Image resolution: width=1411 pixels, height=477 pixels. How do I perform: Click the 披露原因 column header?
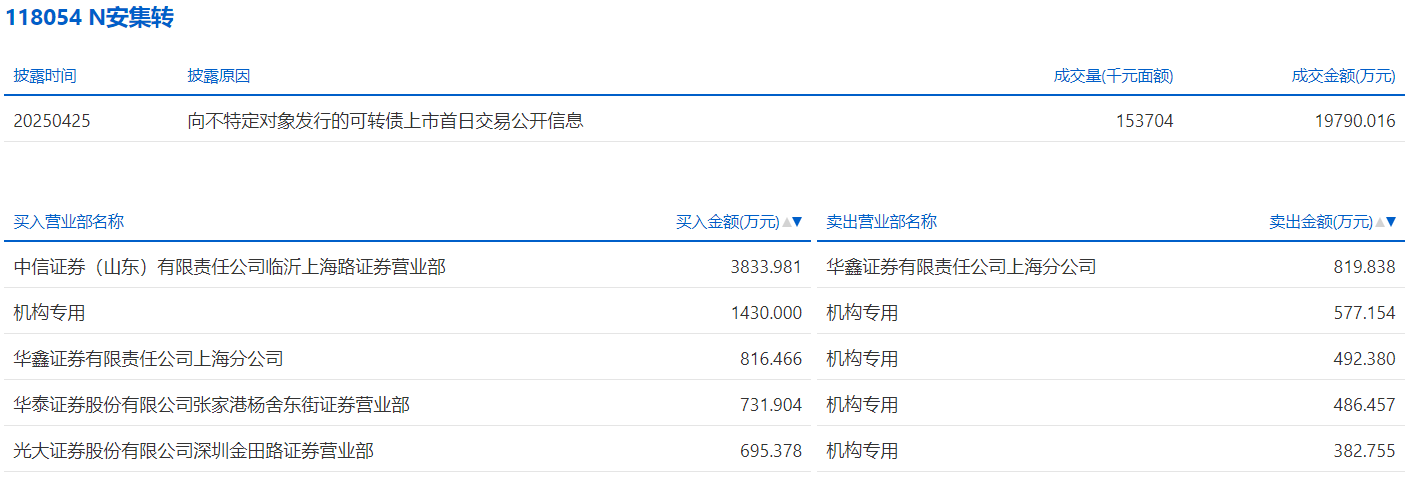(x=218, y=76)
